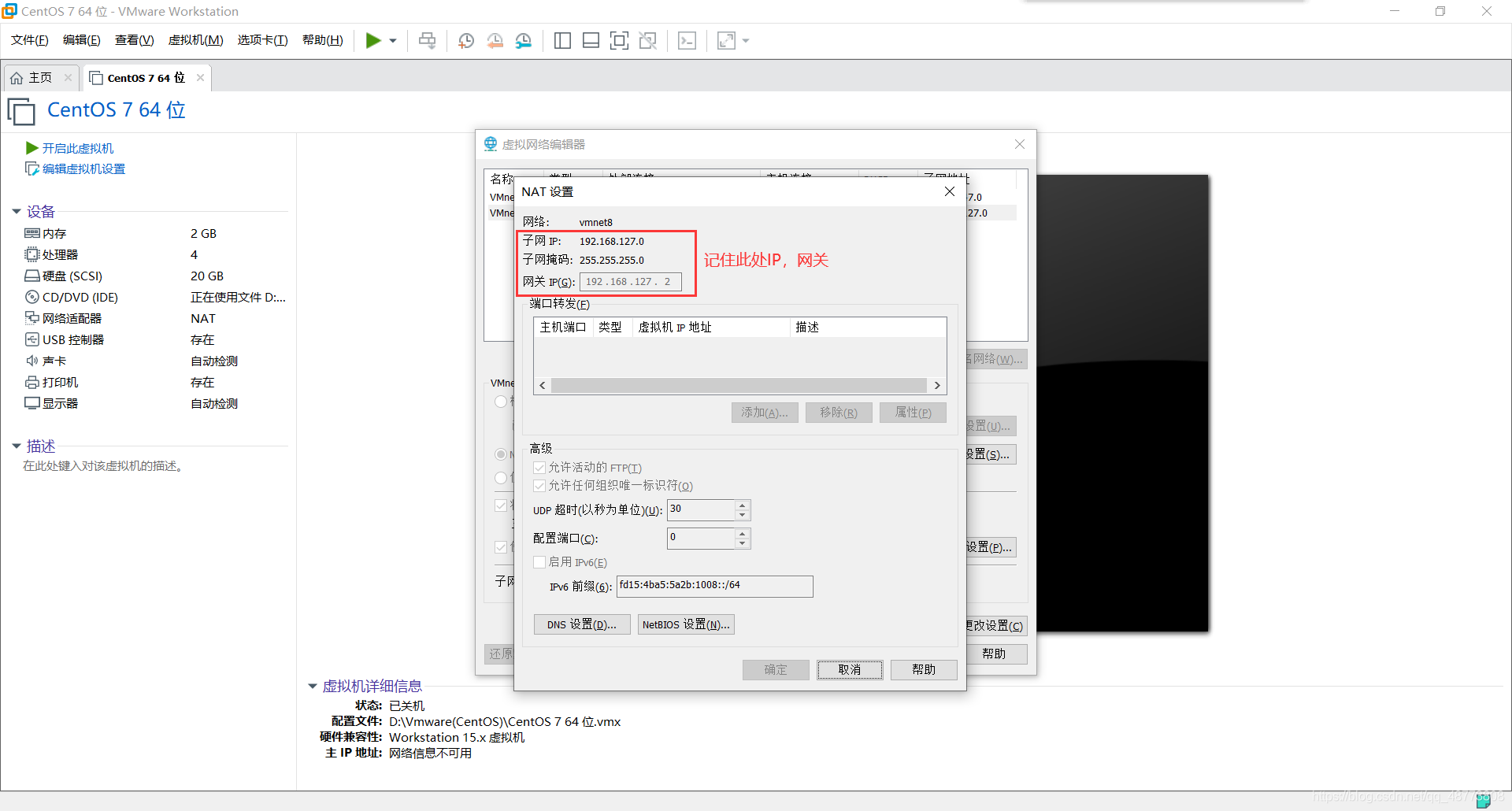Click the description text field placeholder
The image size is (1512, 811).
coord(104,466)
